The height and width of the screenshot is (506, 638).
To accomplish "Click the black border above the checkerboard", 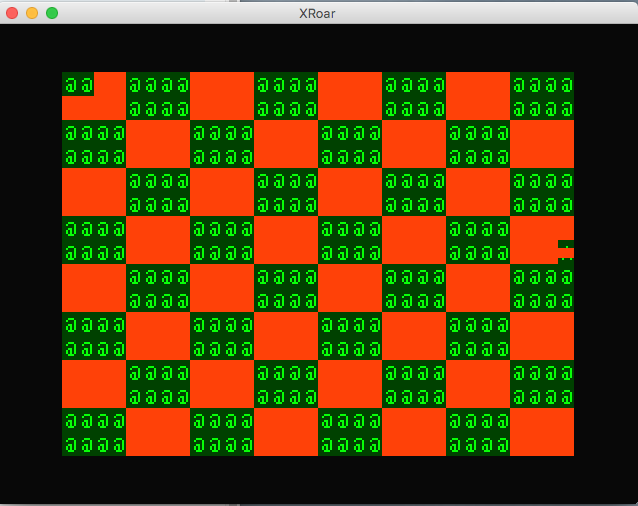I will pyautogui.click(x=318, y=48).
